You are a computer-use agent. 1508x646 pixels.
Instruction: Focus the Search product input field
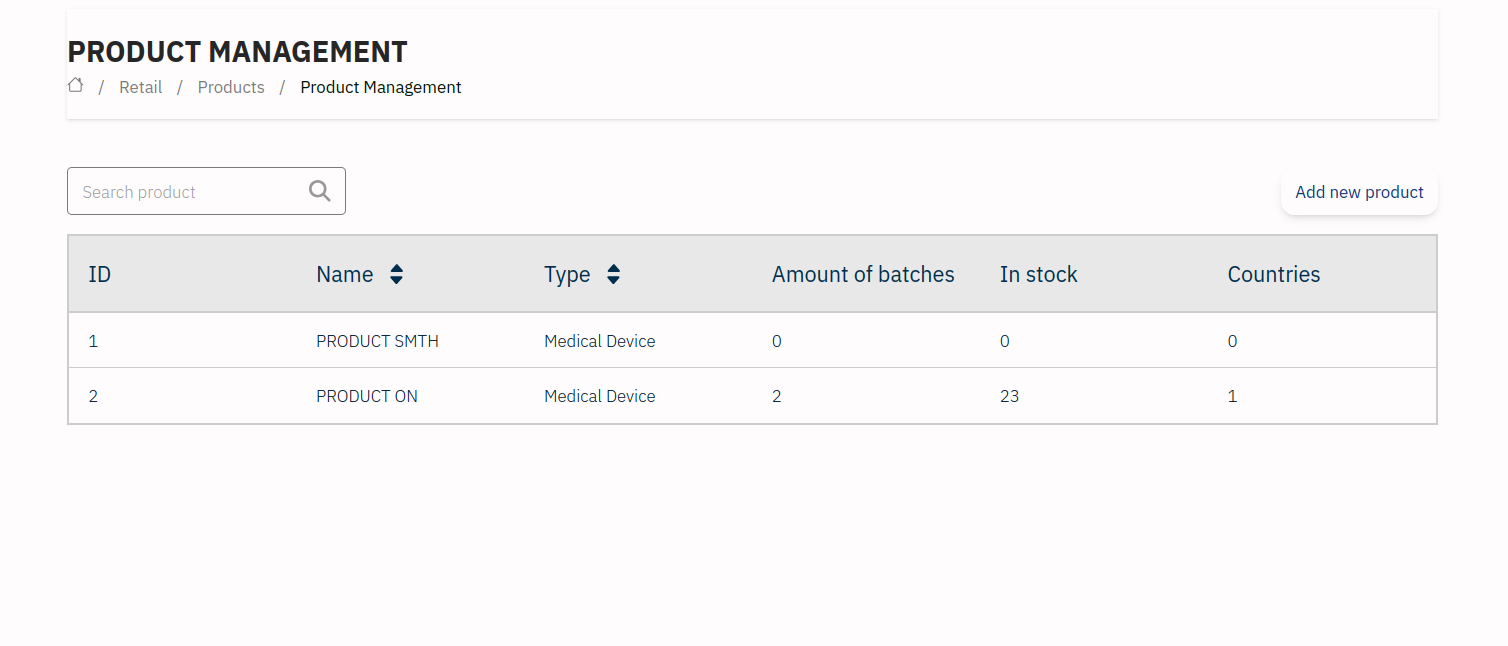click(190, 192)
